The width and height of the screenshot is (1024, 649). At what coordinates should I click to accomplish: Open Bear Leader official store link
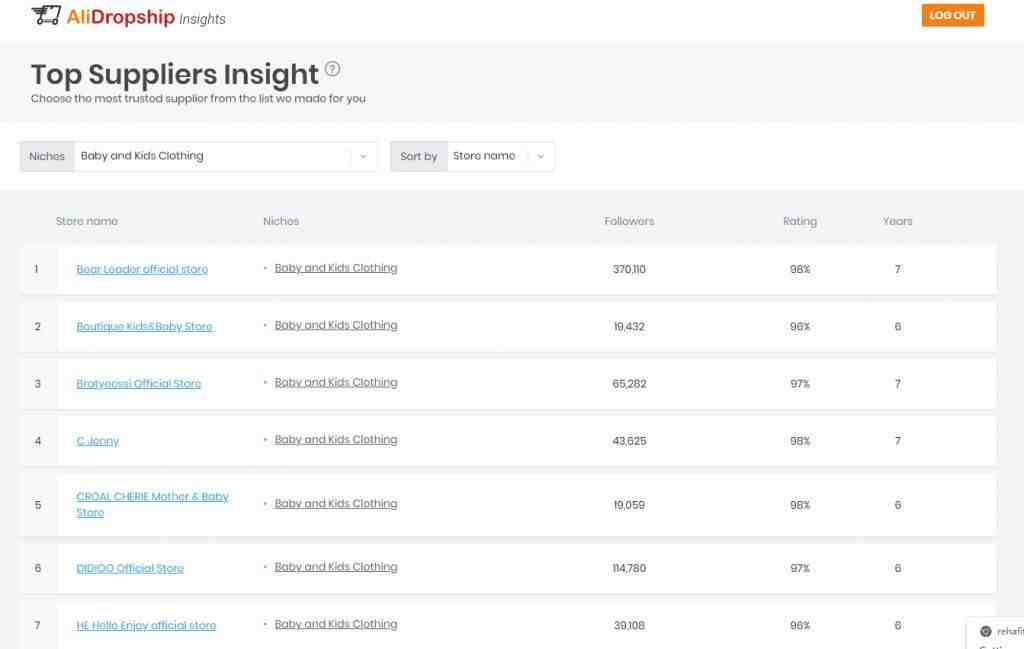coord(142,269)
